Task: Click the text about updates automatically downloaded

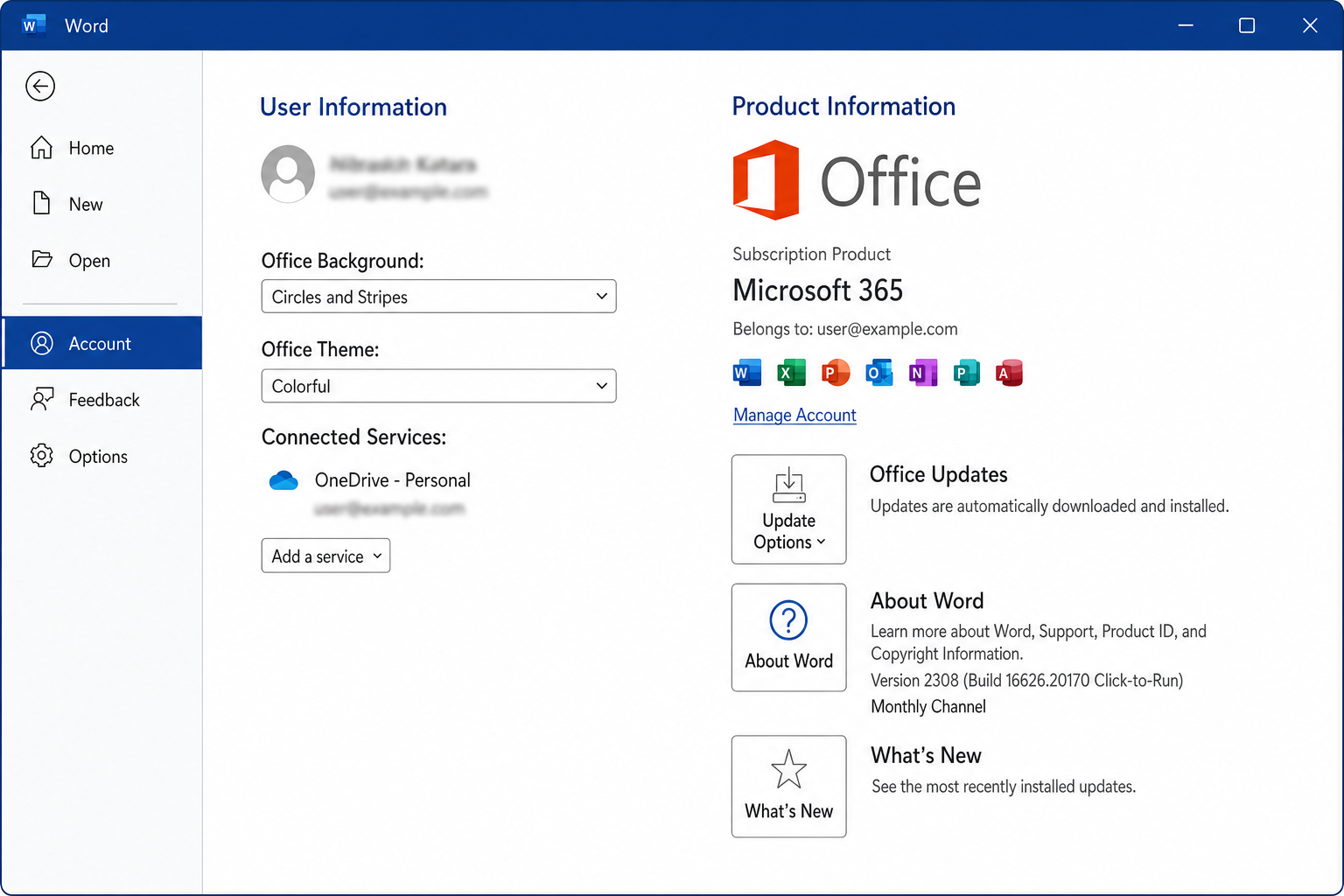Action: (1049, 506)
